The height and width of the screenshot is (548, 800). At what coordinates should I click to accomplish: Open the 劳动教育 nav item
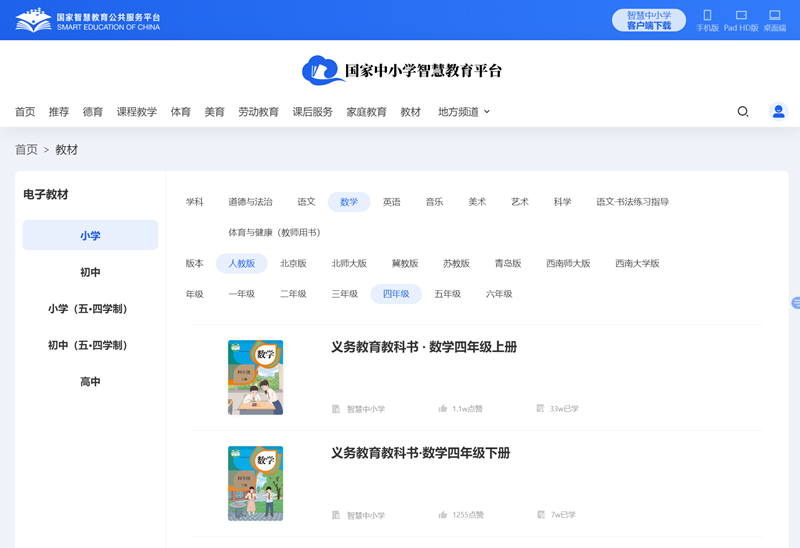(x=259, y=112)
